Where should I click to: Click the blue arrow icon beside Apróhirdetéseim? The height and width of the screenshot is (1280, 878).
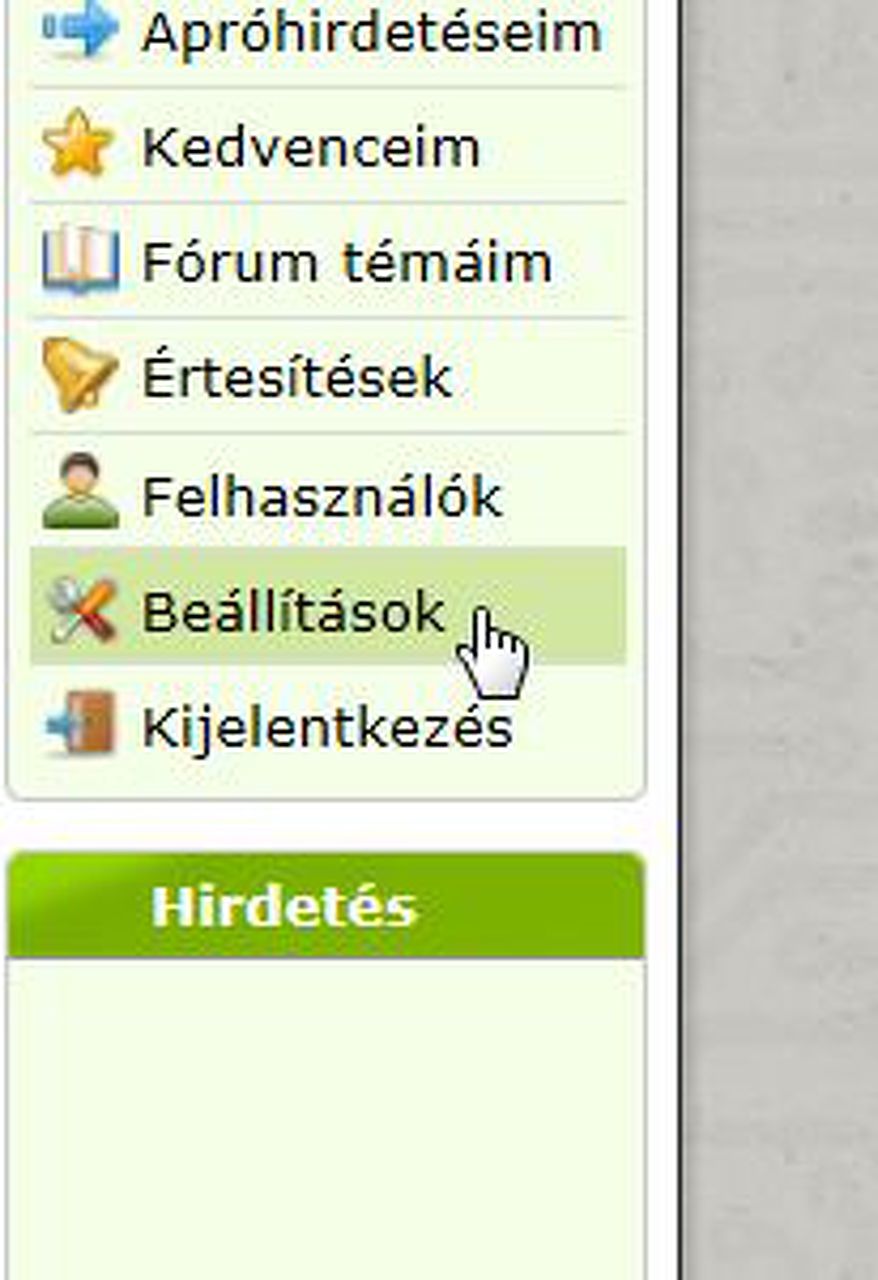point(80,30)
